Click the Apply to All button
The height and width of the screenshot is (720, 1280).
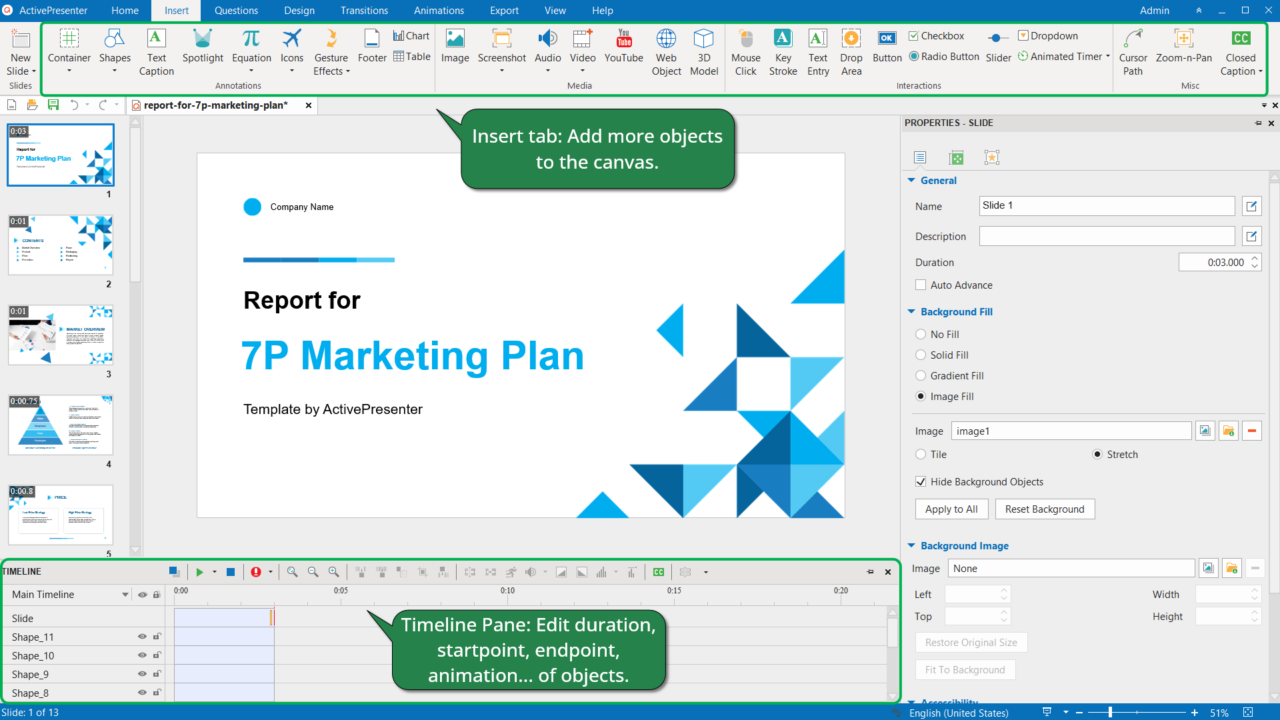(x=951, y=508)
